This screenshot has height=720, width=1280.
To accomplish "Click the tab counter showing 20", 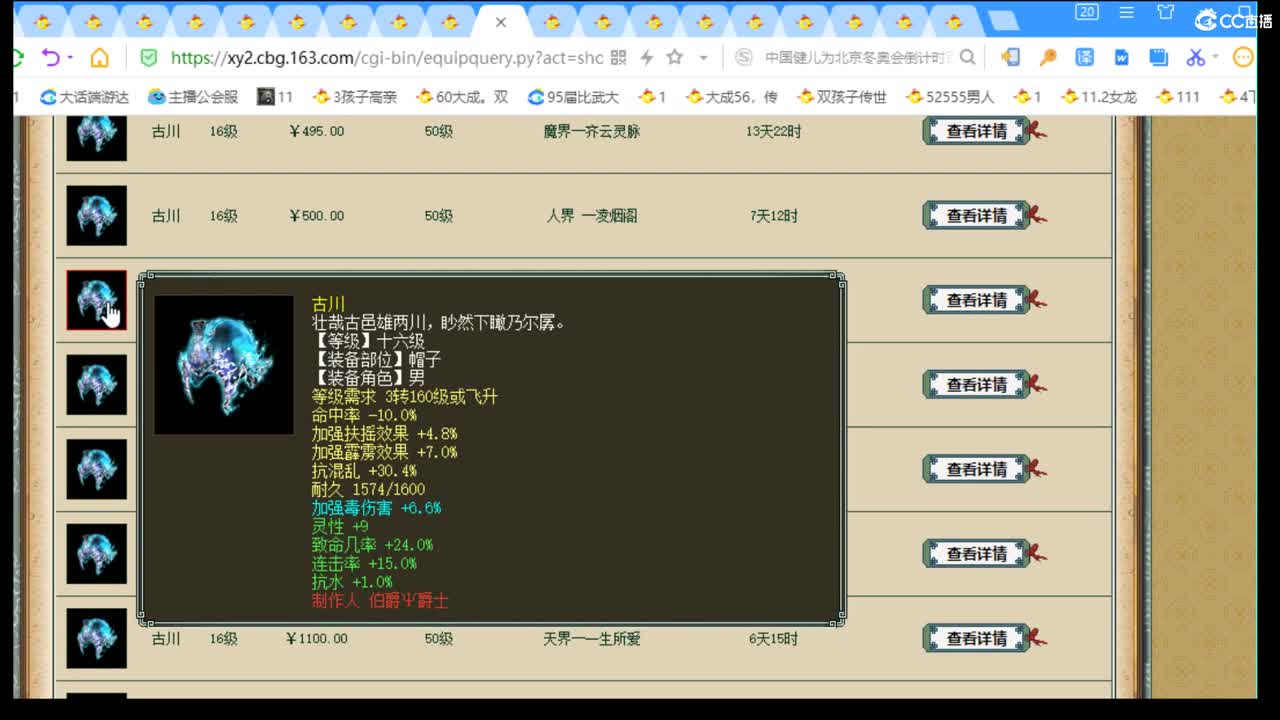I will pos(1087,12).
